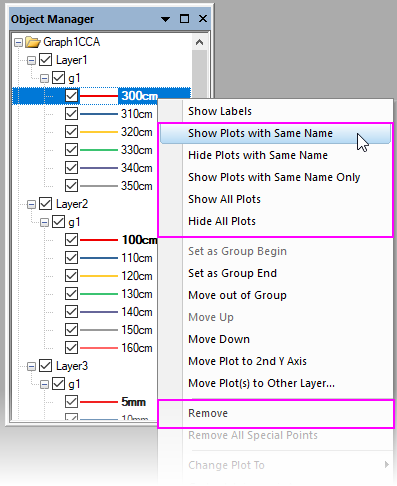Viewport: 397px width, 486px height.
Task: Uncheck the Layer1 checkbox
Action: coord(46,60)
